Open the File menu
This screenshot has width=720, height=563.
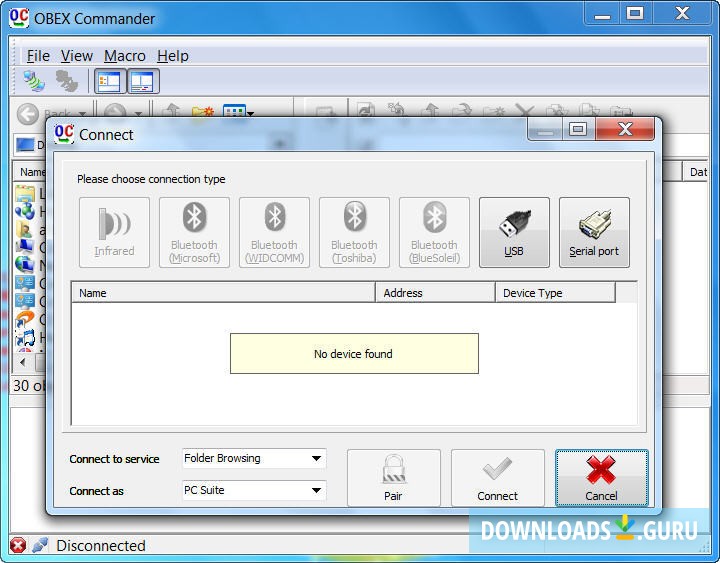pyautogui.click(x=38, y=56)
